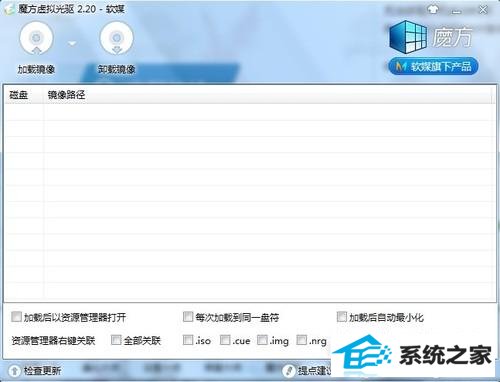Click the 卸载镜像 disc icon

[x=116, y=39]
